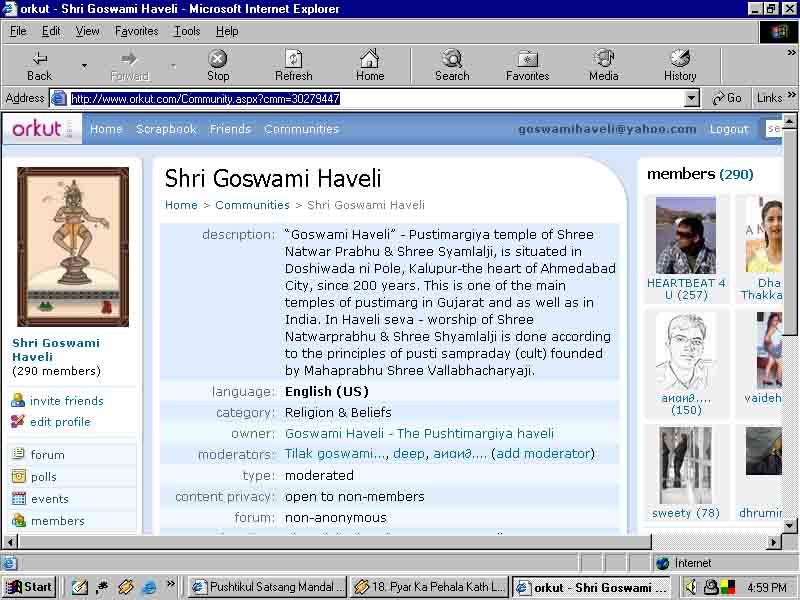Viewport: 800px width, 600px height.
Task: Open the sketch portrait member thumbnail
Action: coord(686,352)
